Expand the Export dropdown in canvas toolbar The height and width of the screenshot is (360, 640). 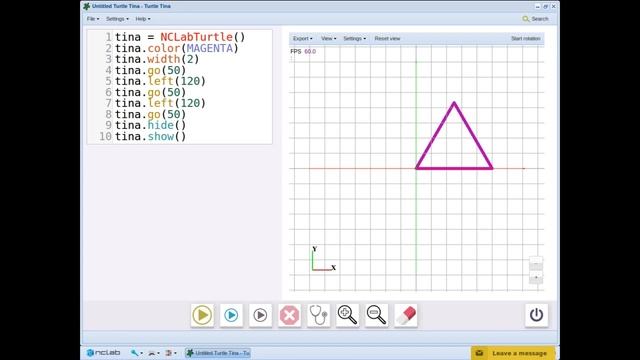(x=302, y=38)
